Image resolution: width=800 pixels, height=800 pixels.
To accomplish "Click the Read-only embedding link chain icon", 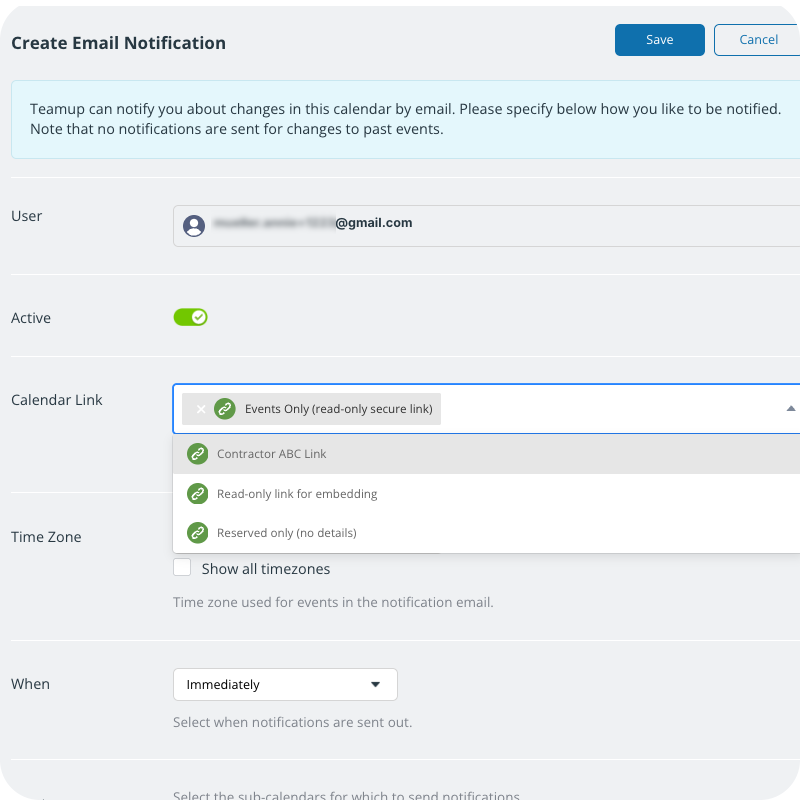I will click(x=197, y=494).
